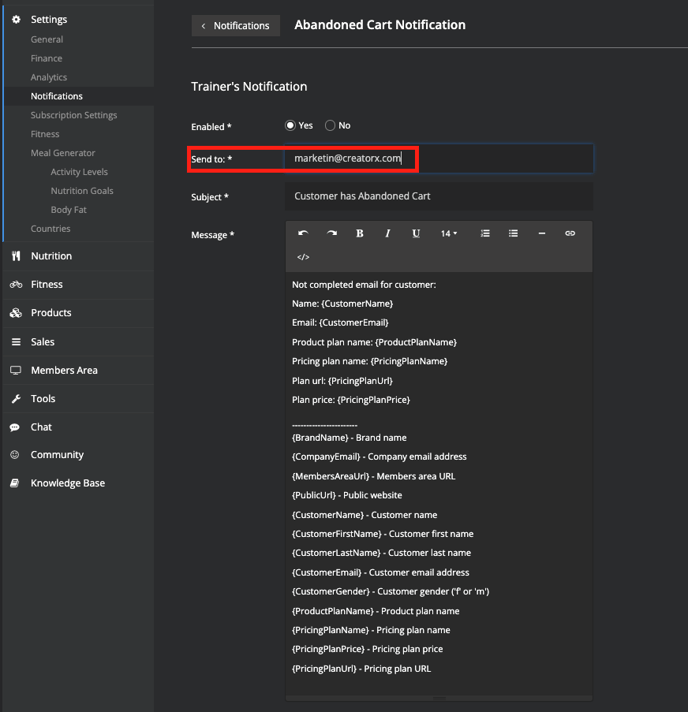Click the Fitness bicycle icon
The height and width of the screenshot is (712, 688).
(x=16, y=284)
